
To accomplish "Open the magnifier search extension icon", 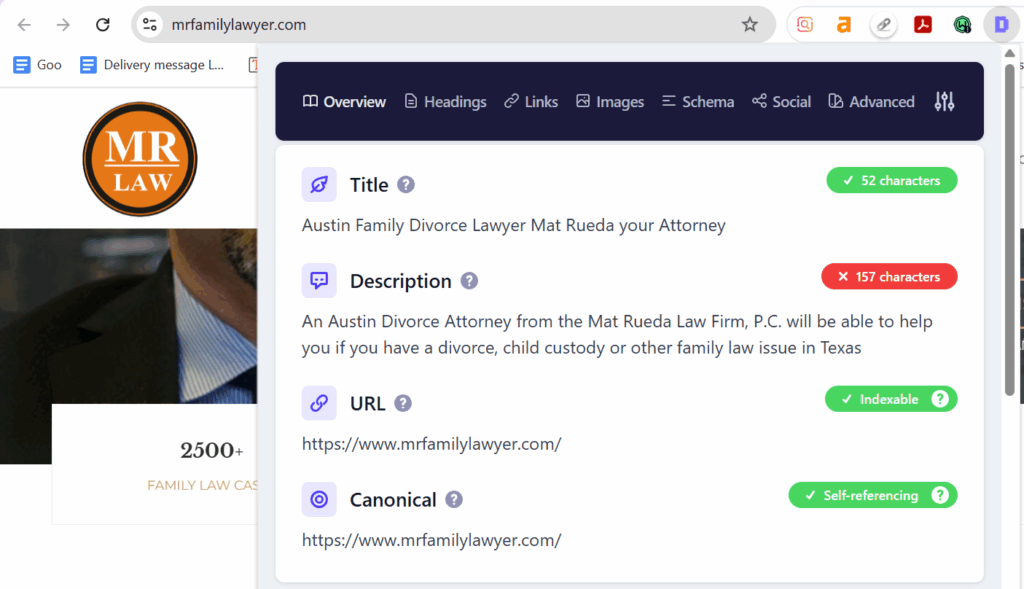I will (805, 25).
